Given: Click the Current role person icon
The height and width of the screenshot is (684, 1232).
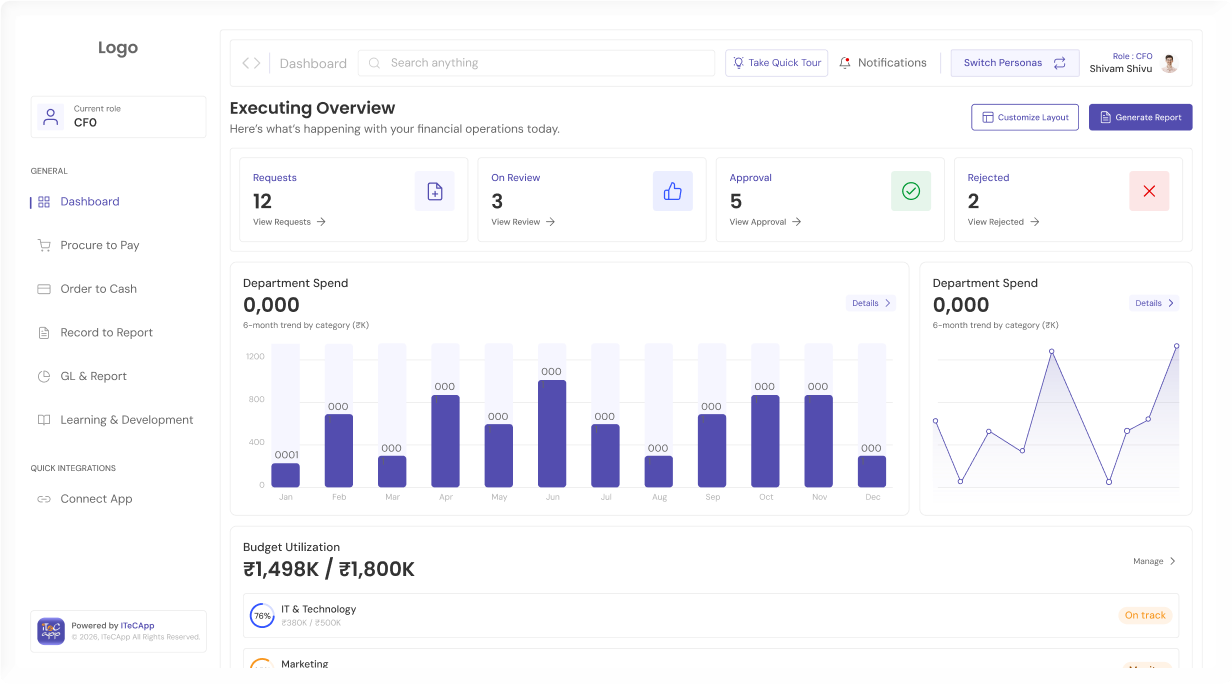Looking at the screenshot, I should [51, 117].
